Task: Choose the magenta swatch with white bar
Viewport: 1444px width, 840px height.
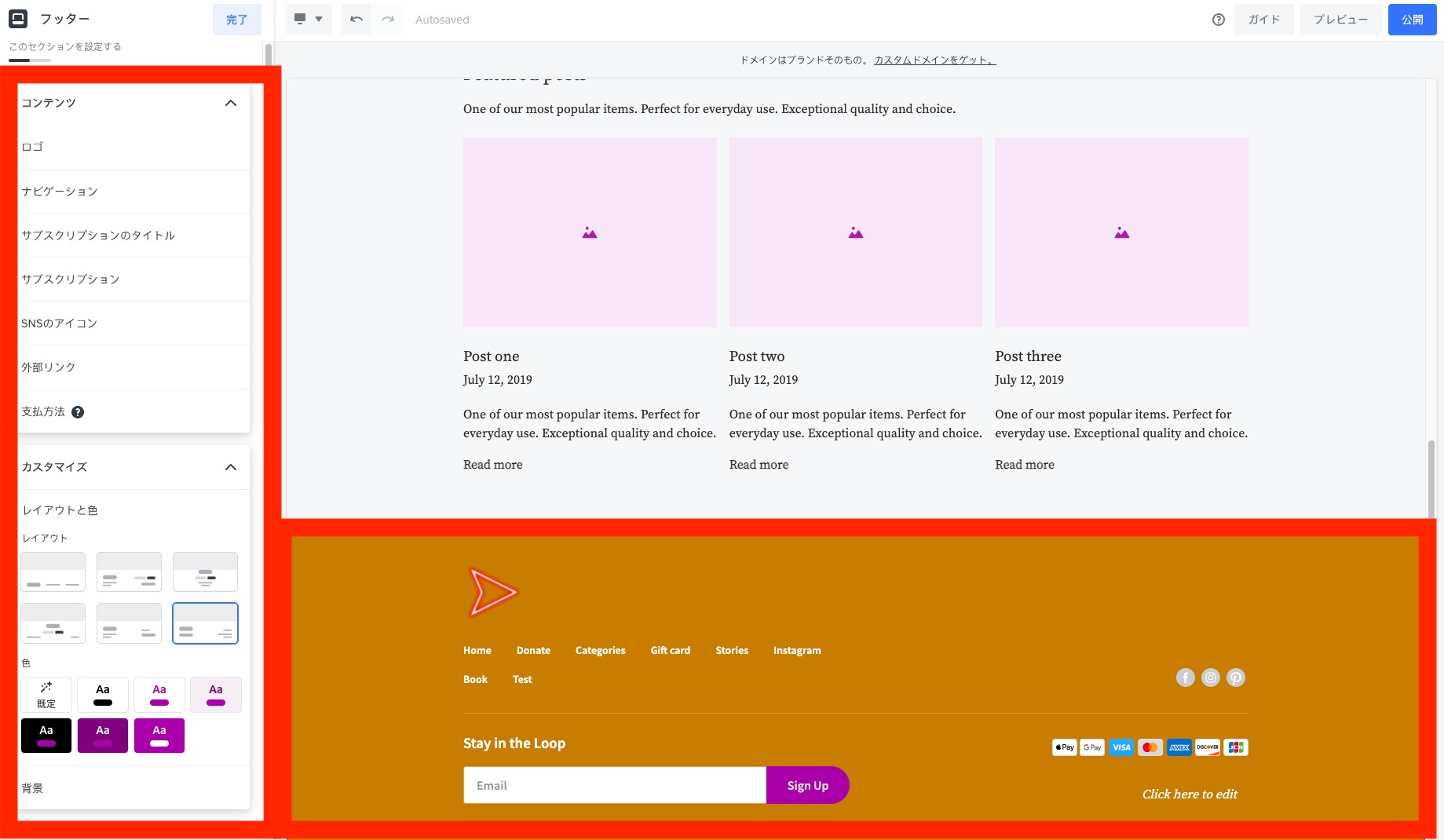Action: point(159,736)
